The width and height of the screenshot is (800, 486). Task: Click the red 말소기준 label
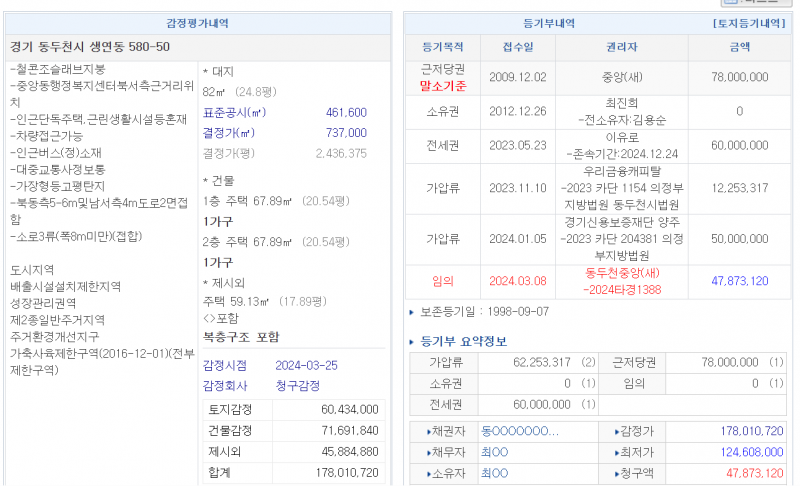[x=443, y=86]
